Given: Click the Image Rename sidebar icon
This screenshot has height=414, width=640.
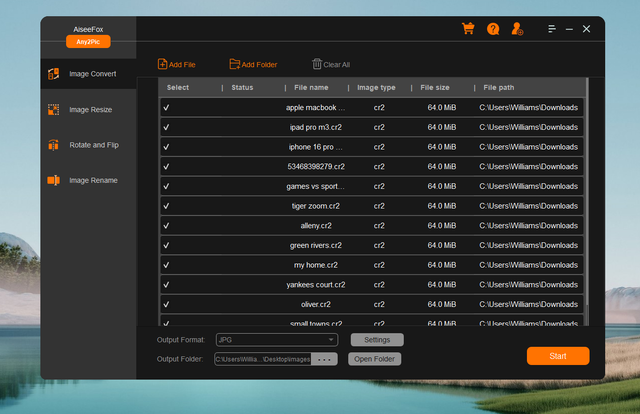Looking at the screenshot, I should tap(53, 180).
